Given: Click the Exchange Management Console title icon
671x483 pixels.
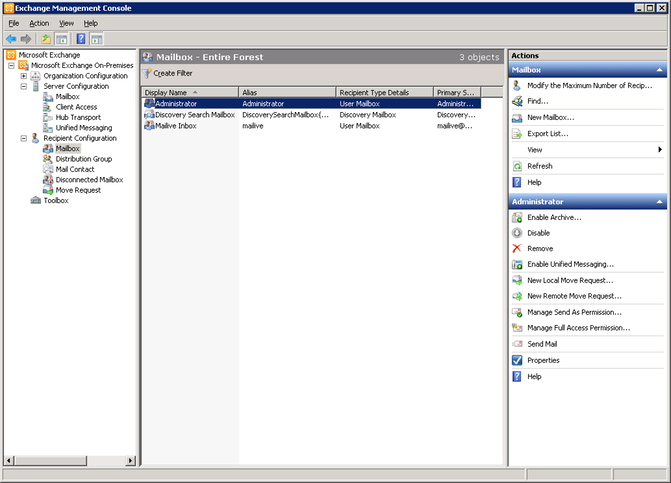Looking at the screenshot, I should point(9,8).
